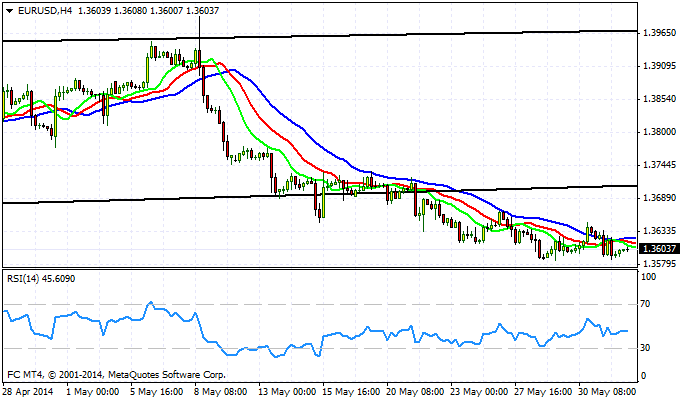Select RSI overbought level 70 label

tap(646, 304)
